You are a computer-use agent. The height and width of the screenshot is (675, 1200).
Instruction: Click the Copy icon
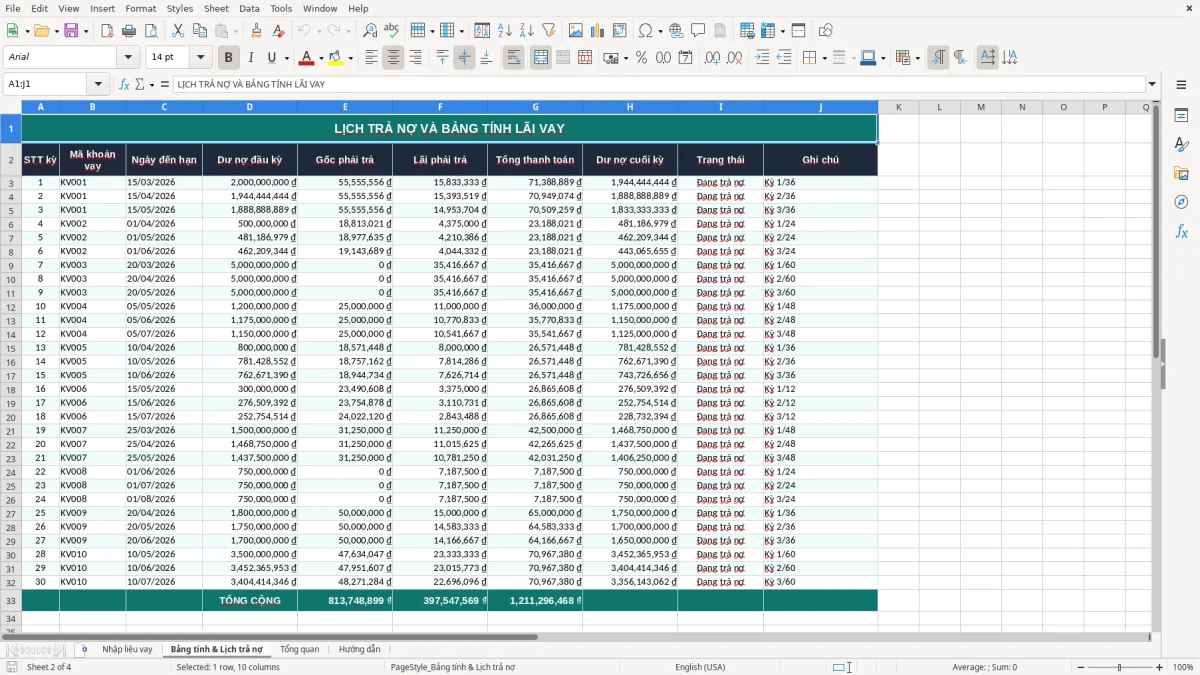[199, 31]
